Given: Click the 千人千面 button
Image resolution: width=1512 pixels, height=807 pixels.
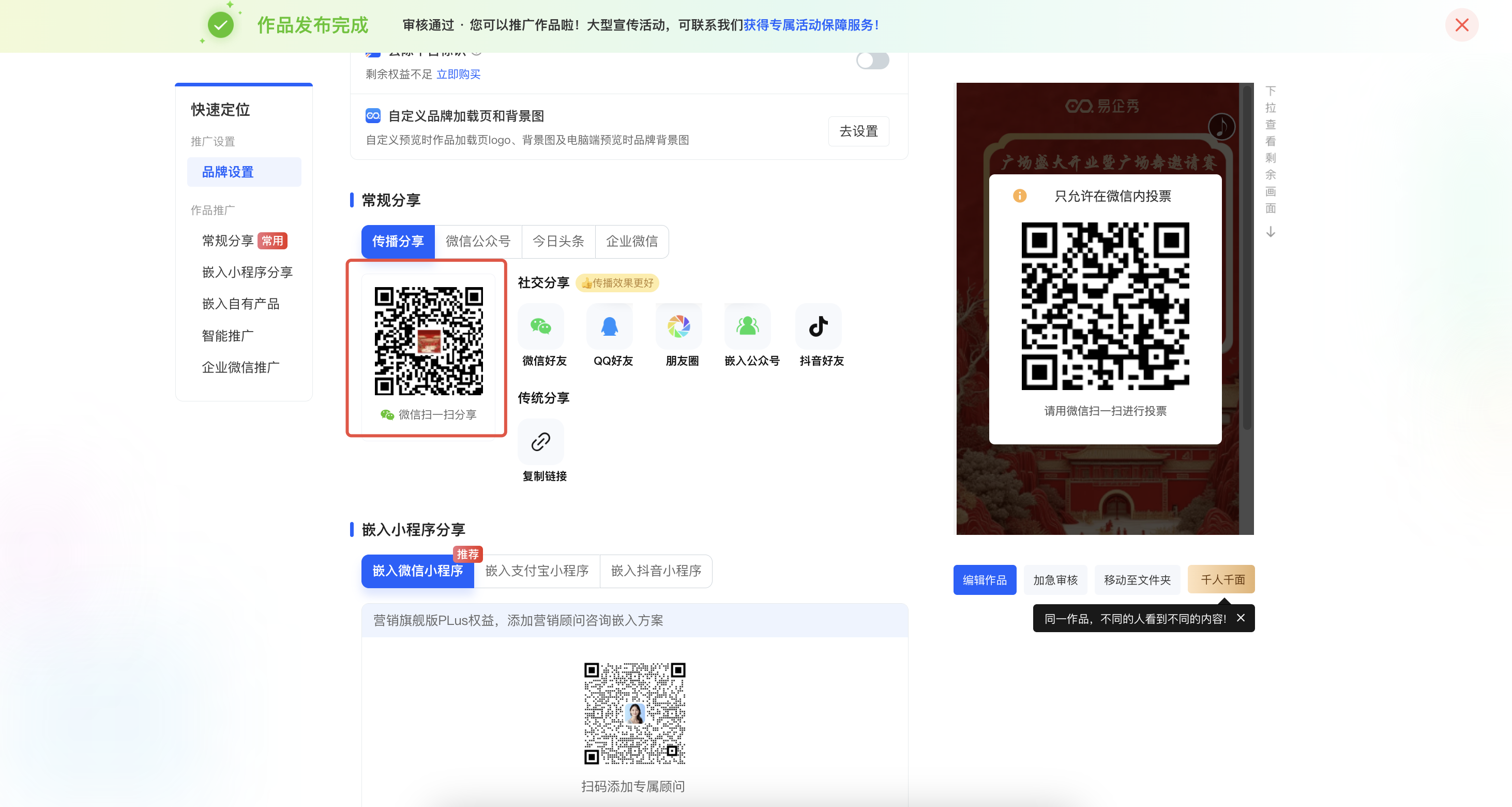Looking at the screenshot, I should pos(1222,580).
